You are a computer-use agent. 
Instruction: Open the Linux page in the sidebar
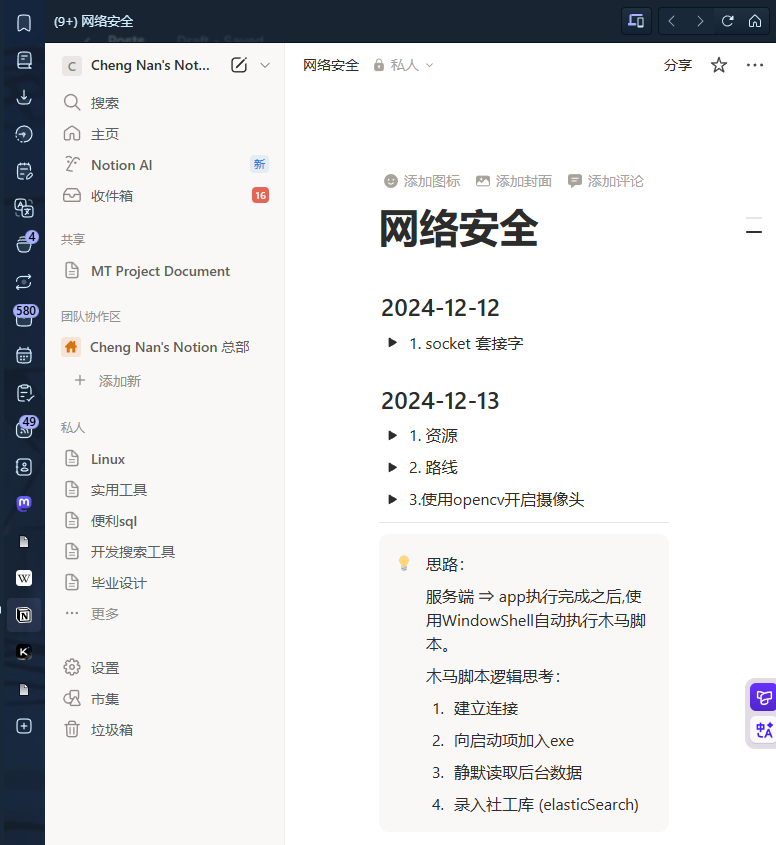tap(108, 459)
